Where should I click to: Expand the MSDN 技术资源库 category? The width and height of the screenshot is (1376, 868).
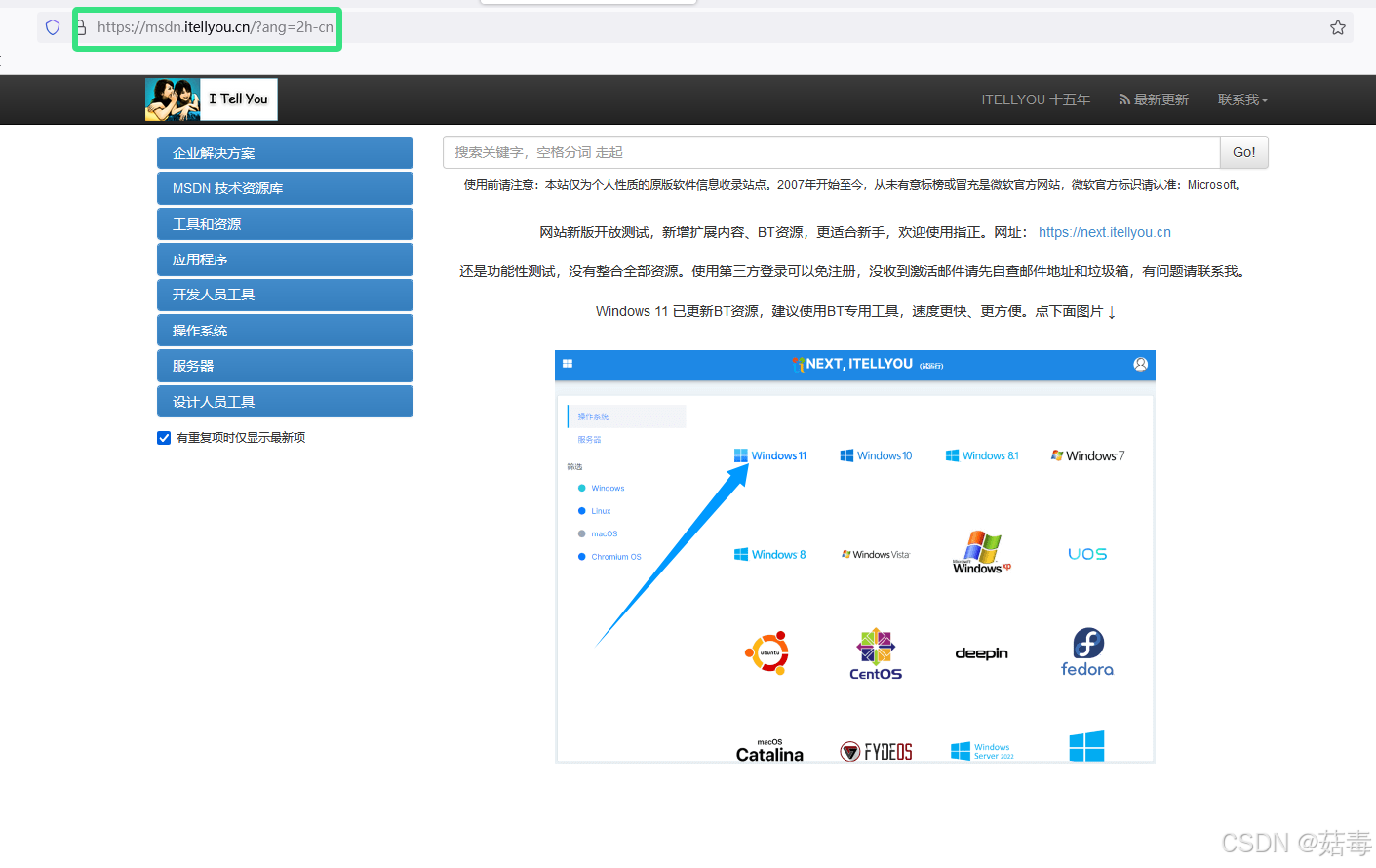(x=285, y=188)
